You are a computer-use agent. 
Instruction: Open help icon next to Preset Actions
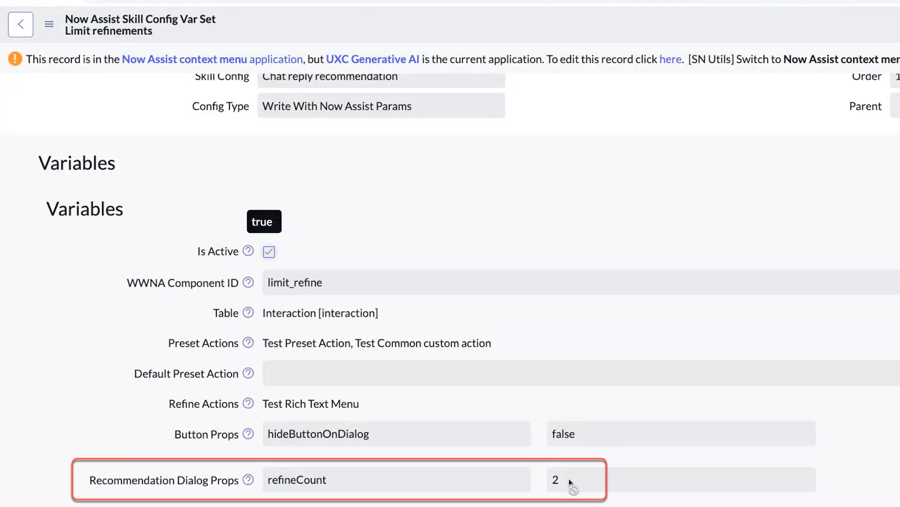point(248,343)
